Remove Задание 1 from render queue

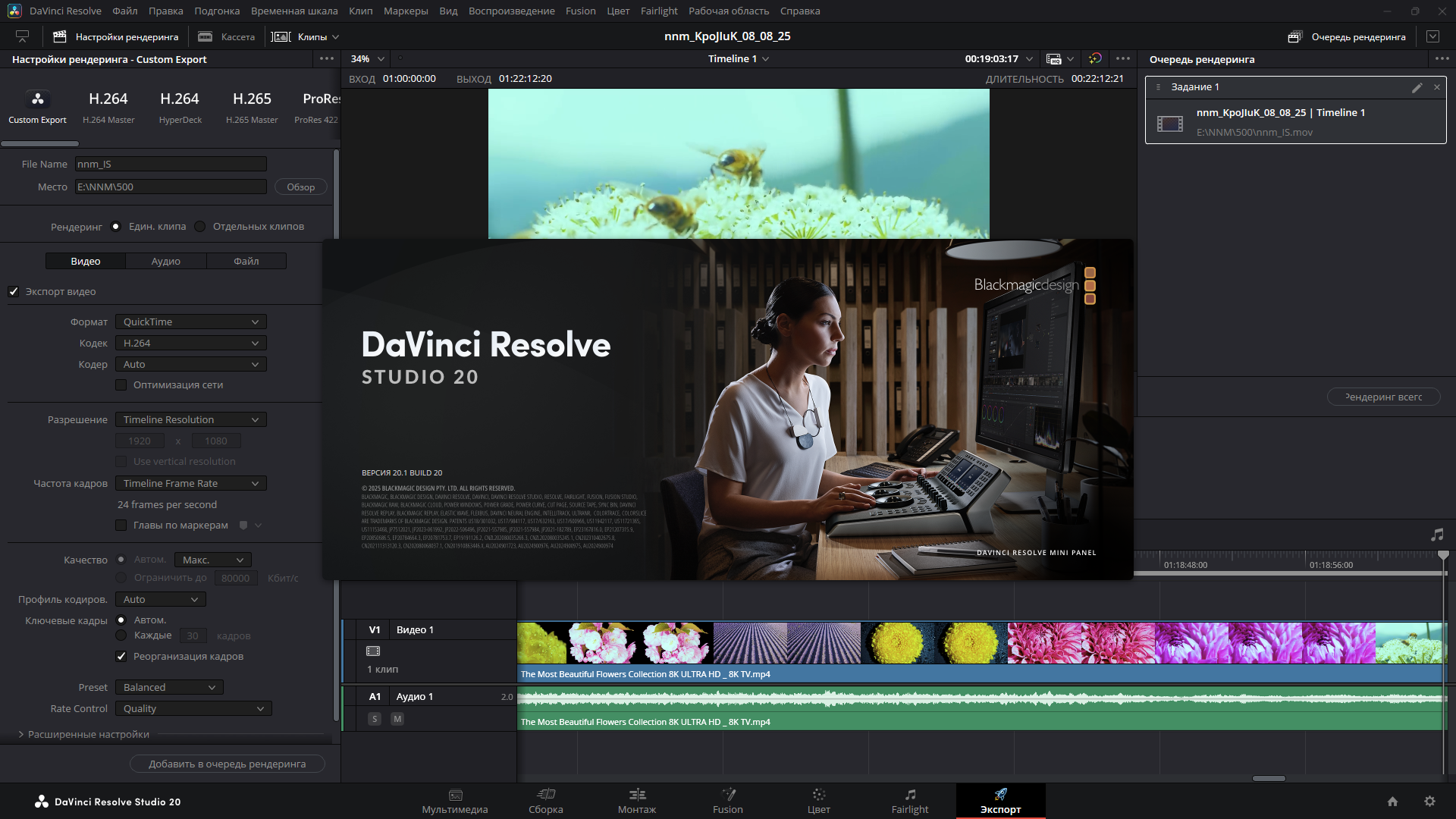pos(1436,87)
